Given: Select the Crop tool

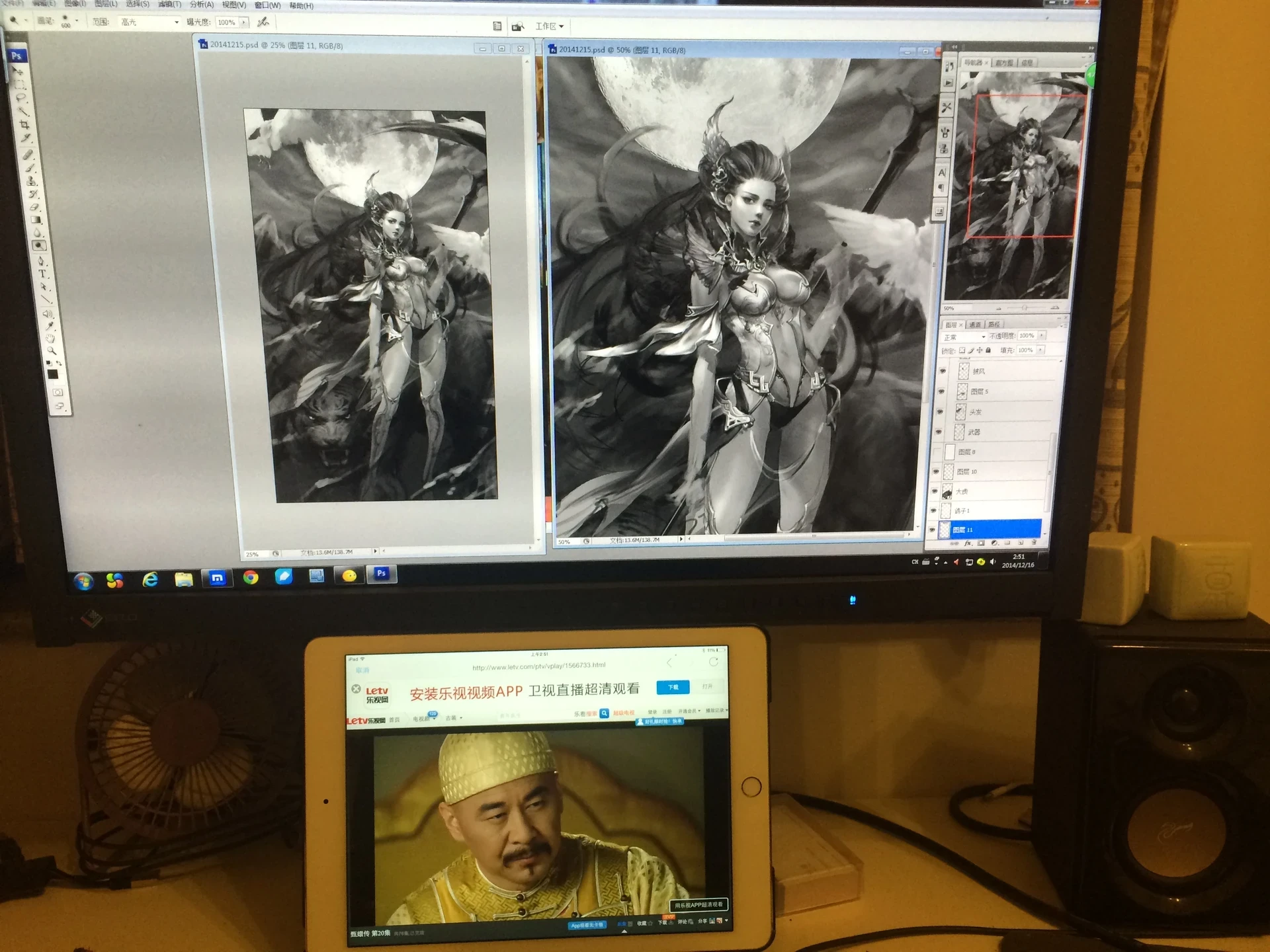Looking at the screenshot, I should (x=24, y=124).
